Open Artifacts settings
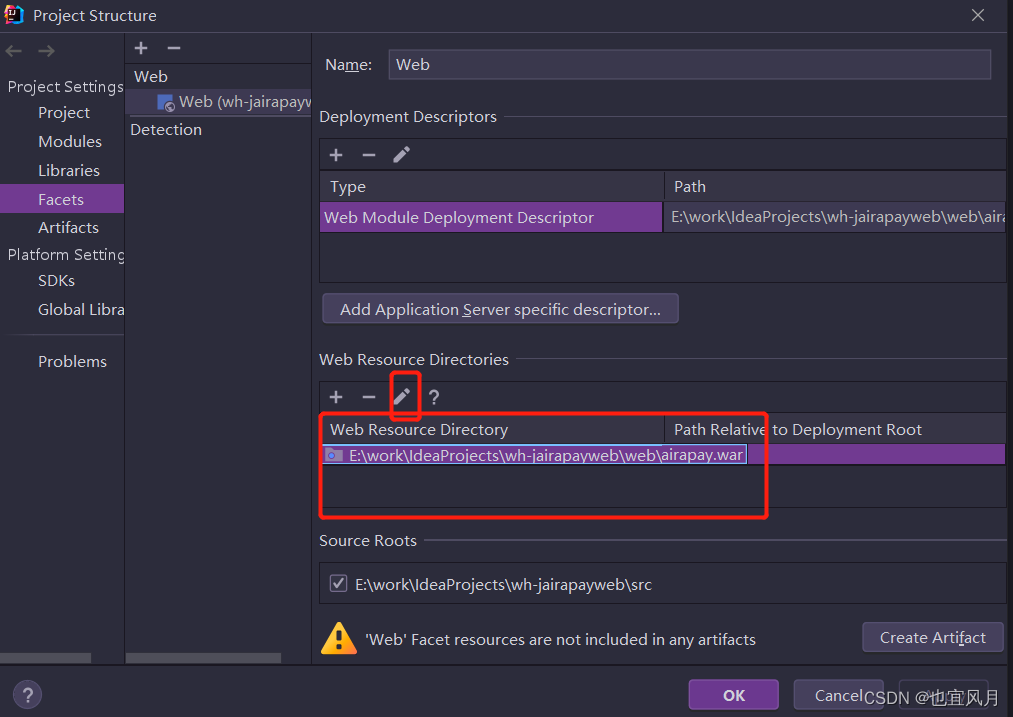 [68, 227]
